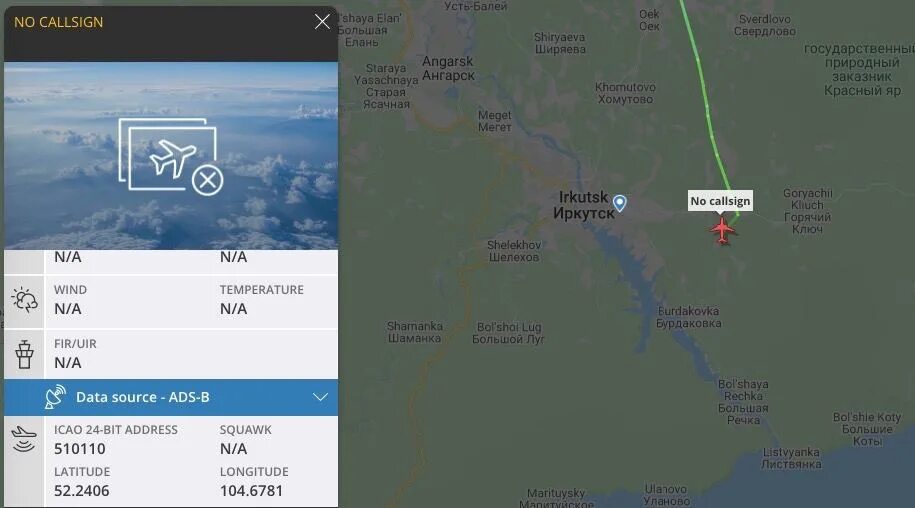Click the latitude value 52.2406
The image size is (915, 508).
tap(82, 491)
